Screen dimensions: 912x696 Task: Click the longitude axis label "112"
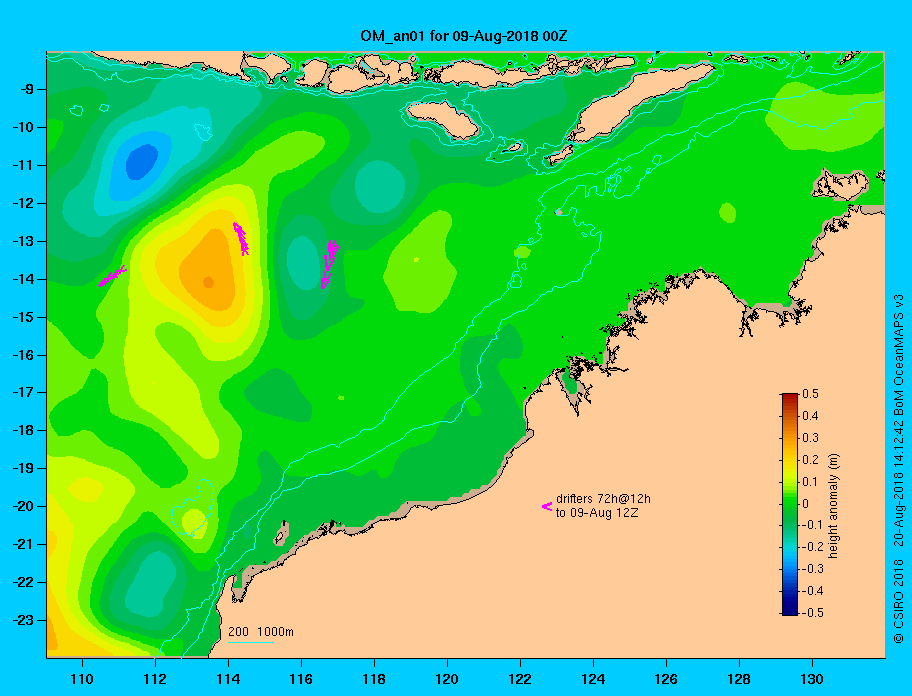pyautogui.click(x=155, y=679)
